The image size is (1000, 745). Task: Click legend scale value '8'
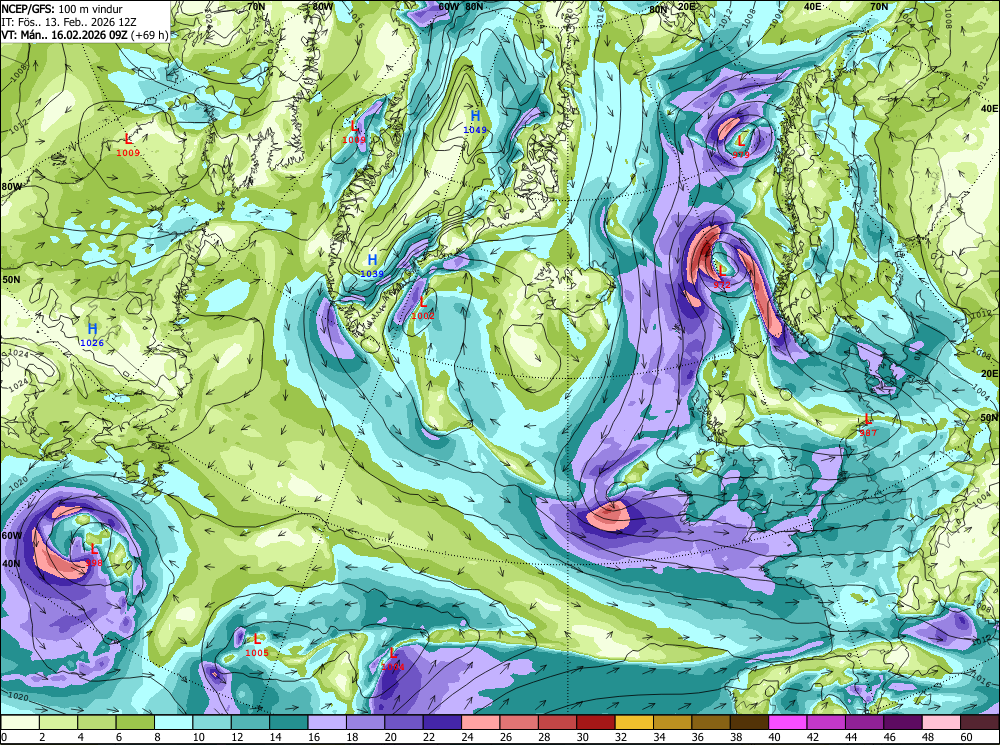[x=157, y=737]
